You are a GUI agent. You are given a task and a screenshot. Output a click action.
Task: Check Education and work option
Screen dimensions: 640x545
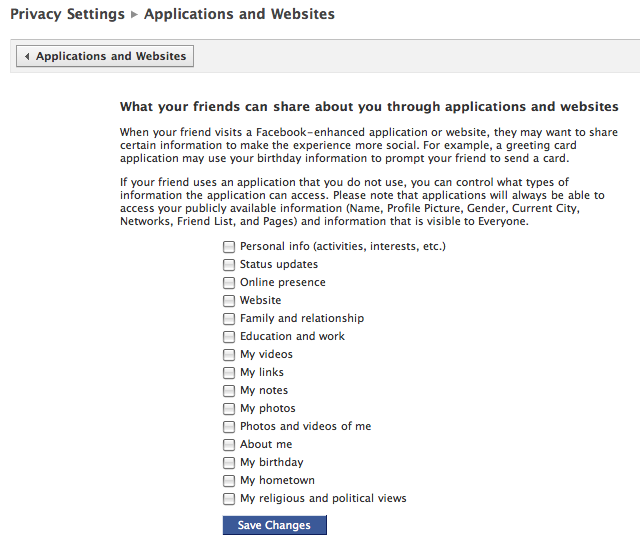pyautogui.click(x=229, y=337)
